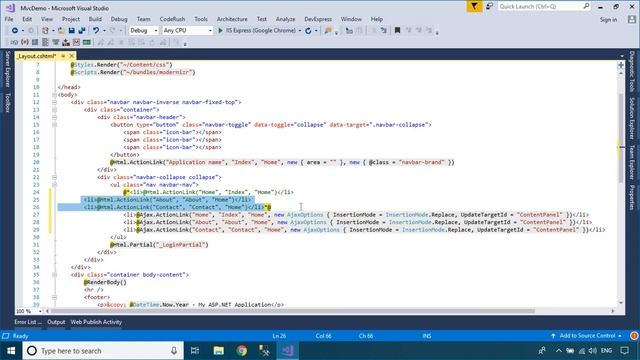Click the editor vertical scrollbar thumb
The height and width of the screenshot is (360, 640).
coord(621,139)
